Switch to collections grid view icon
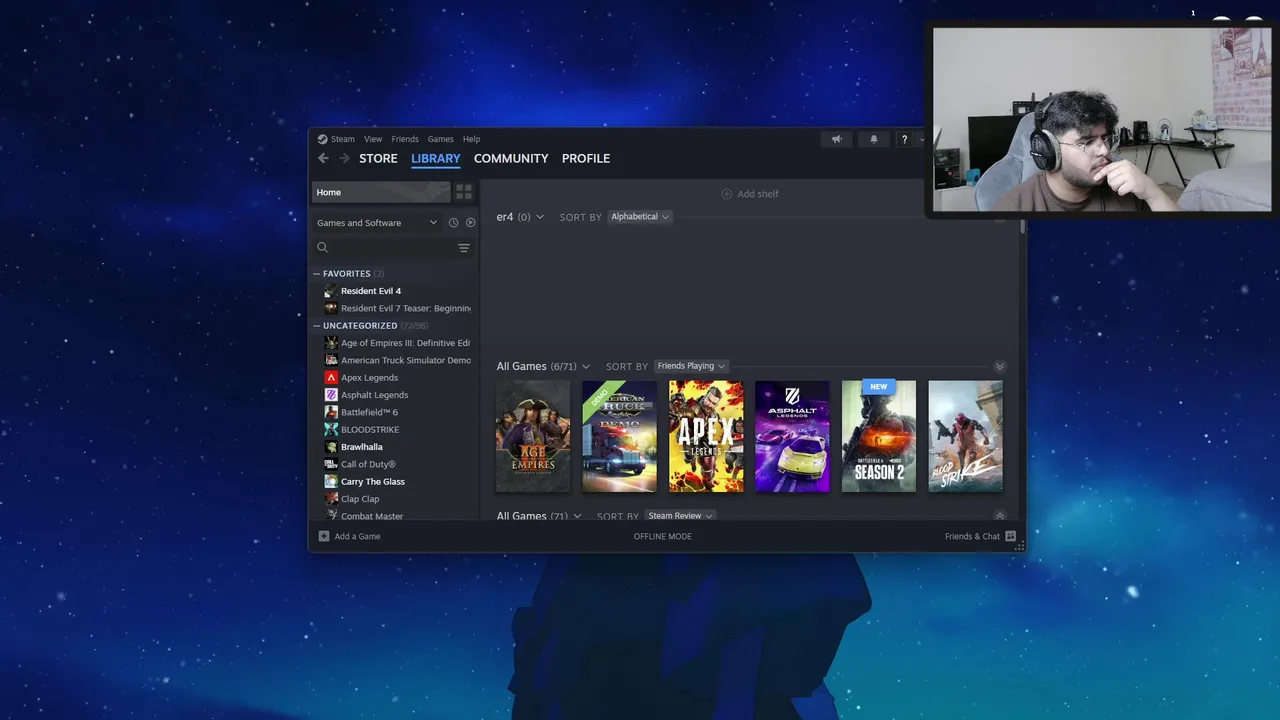 (464, 192)
